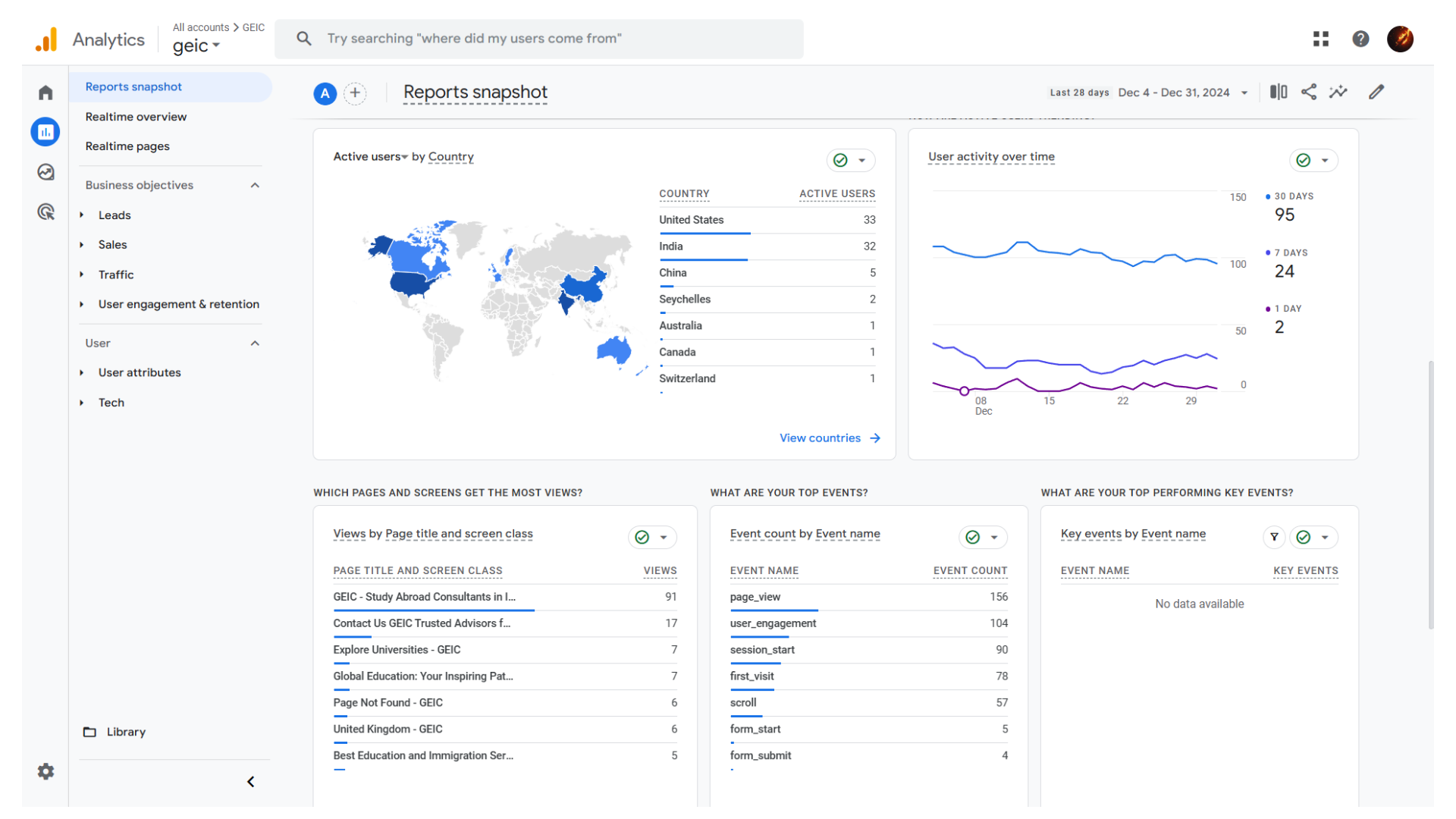The height and width of the screenshot is (819, 1456).
Task: Click the search magnifier icon
Action: tap(304, 39)
